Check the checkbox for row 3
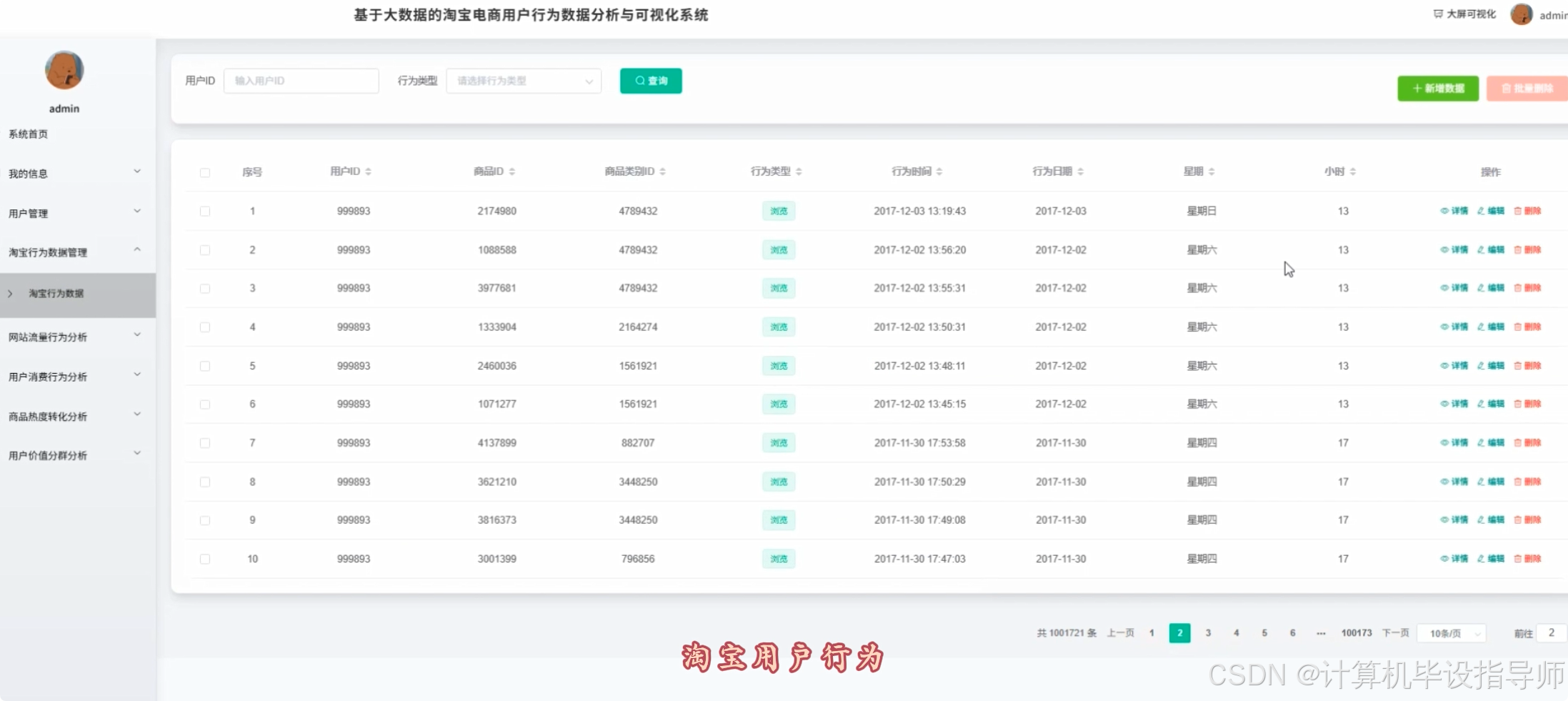1568x701 pixels. [x=205, y=289]
